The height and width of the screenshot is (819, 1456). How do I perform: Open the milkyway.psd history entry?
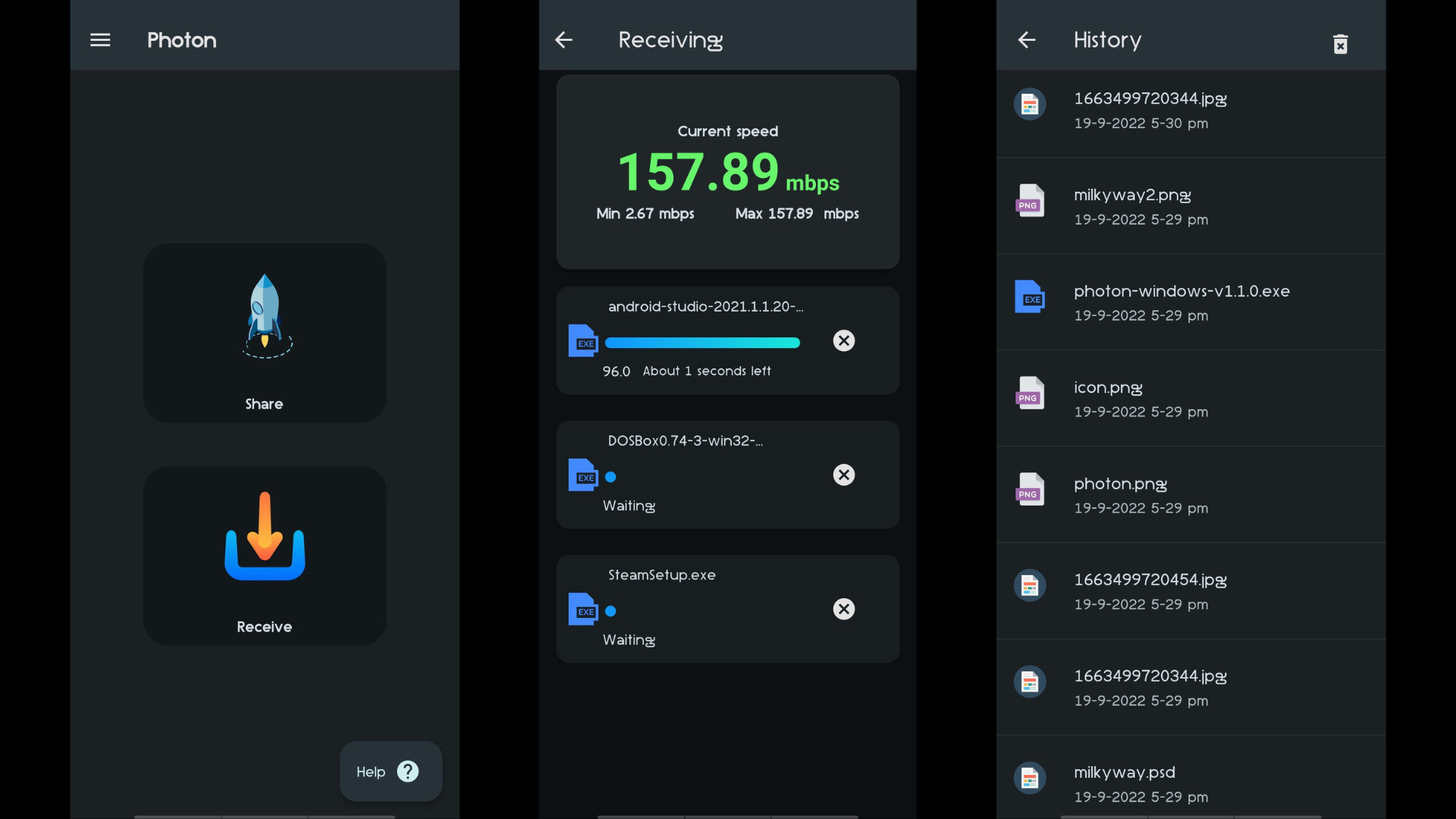coord(1191,783)
